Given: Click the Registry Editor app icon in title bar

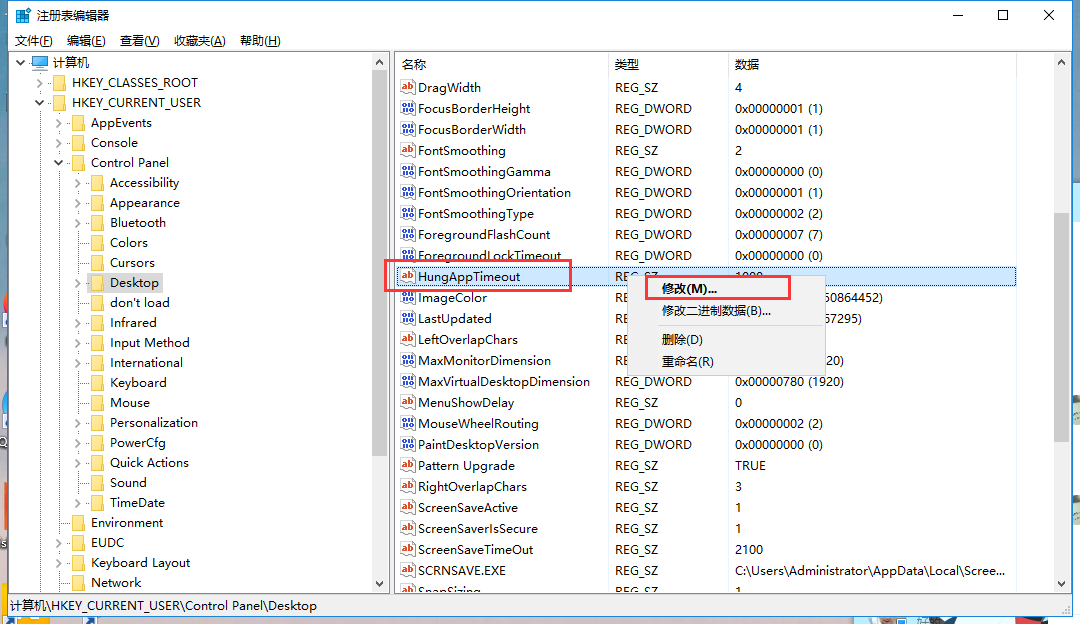Looking at the screenshot, I should 22,15.
